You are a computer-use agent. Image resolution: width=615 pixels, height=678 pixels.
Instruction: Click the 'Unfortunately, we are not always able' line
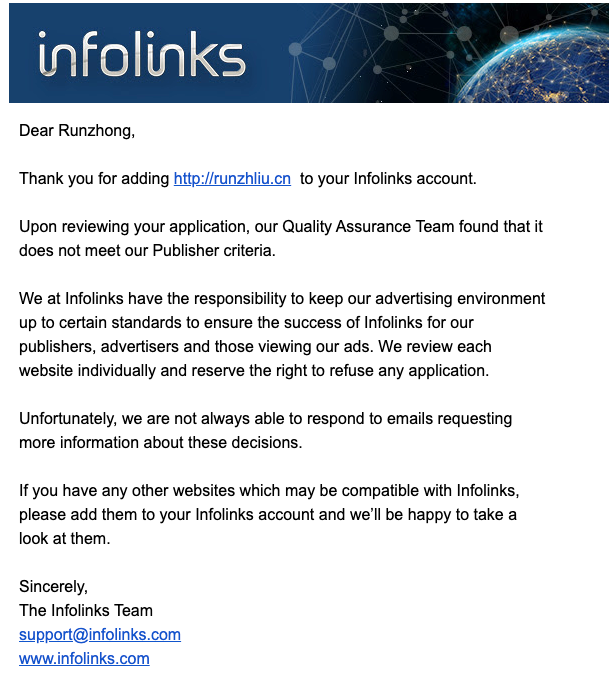[266, 419]
